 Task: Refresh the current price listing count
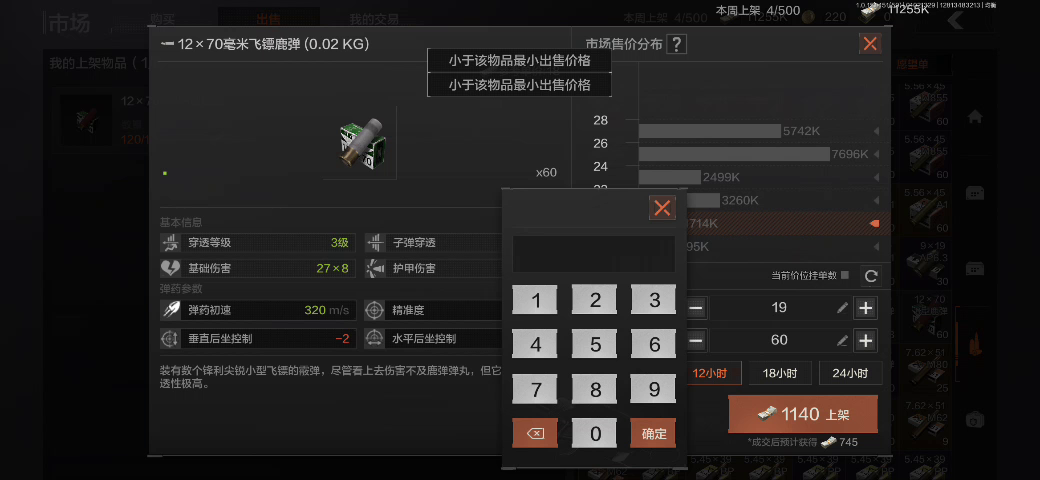pos(872,276)
